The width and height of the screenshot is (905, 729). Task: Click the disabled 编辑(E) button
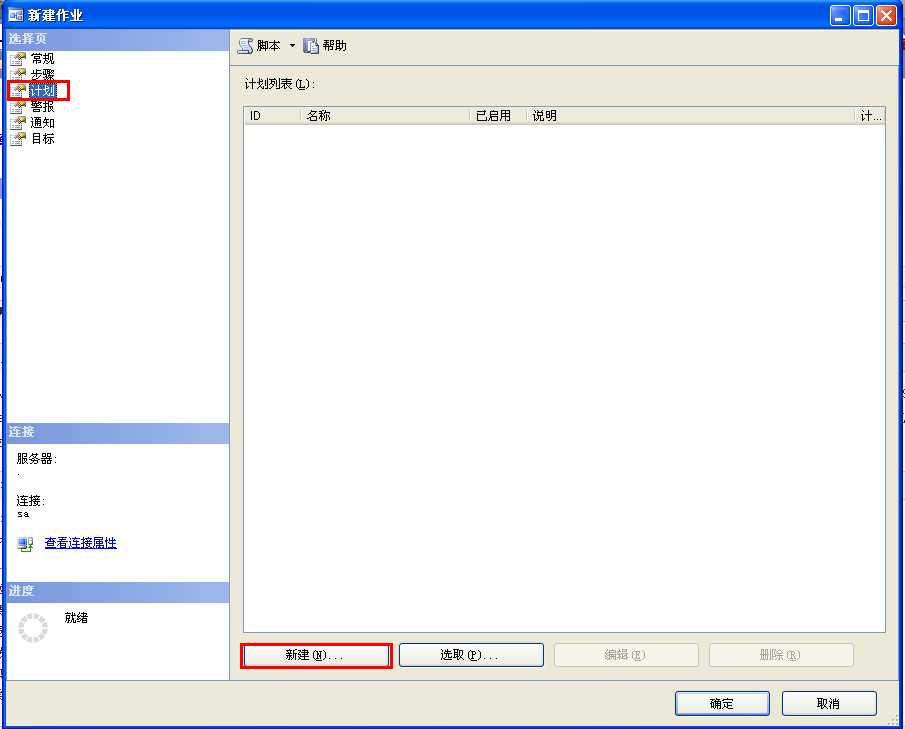(626, 655)
